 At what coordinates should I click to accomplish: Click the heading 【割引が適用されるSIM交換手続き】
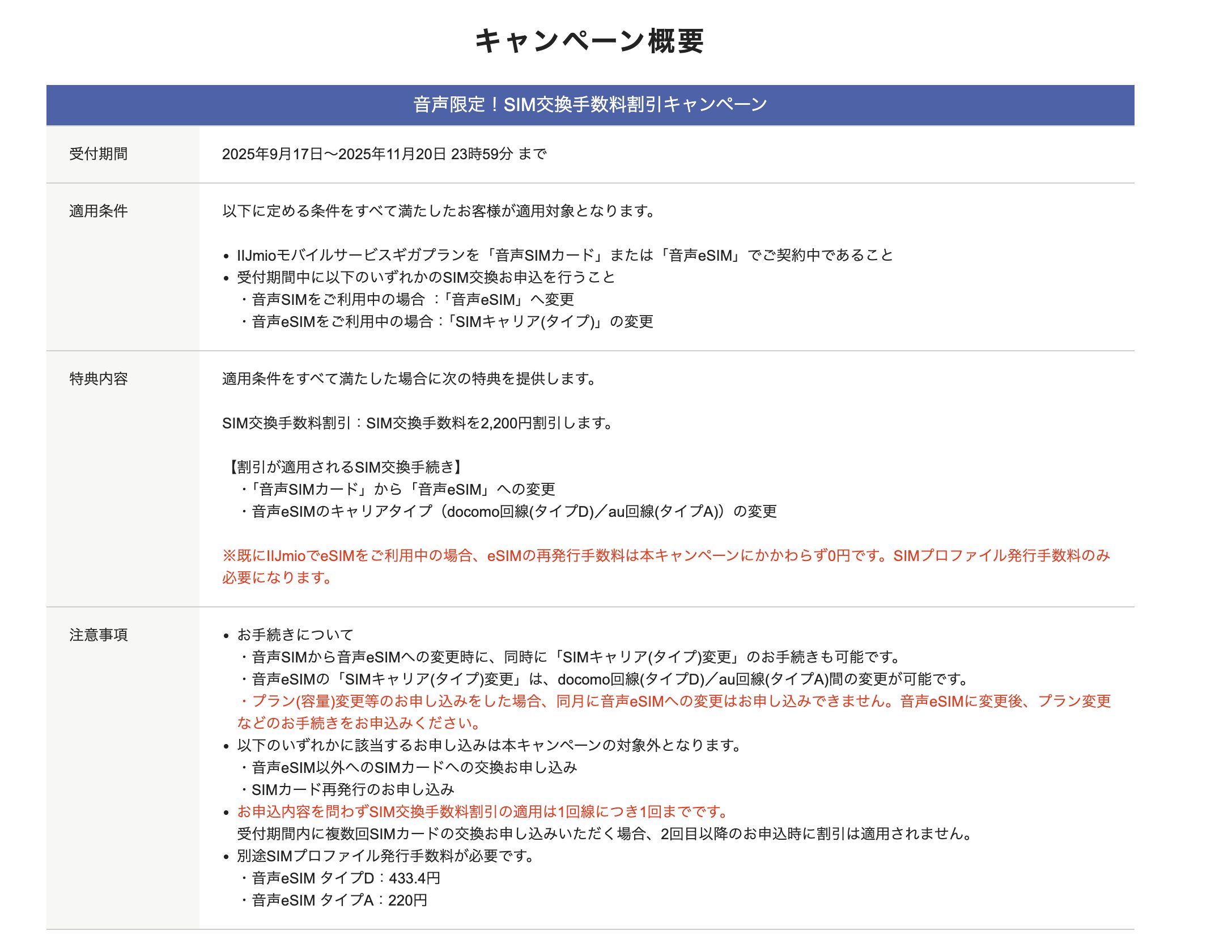[344, 467]
